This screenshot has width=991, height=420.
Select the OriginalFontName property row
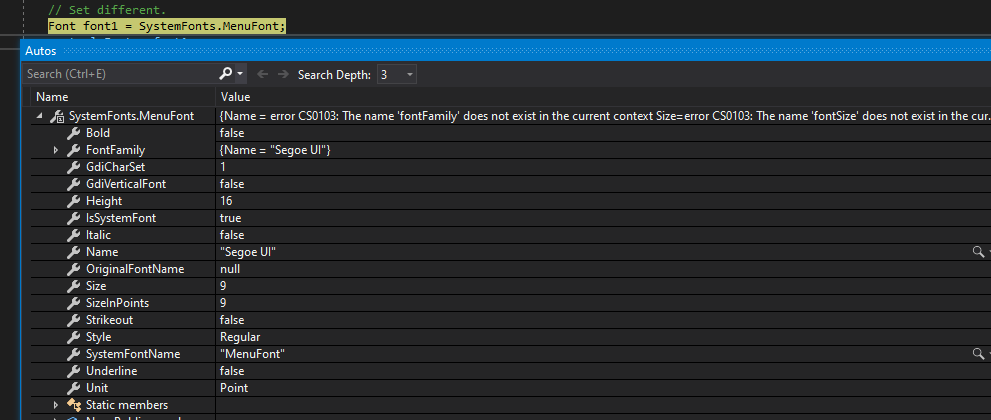[511, 270]
